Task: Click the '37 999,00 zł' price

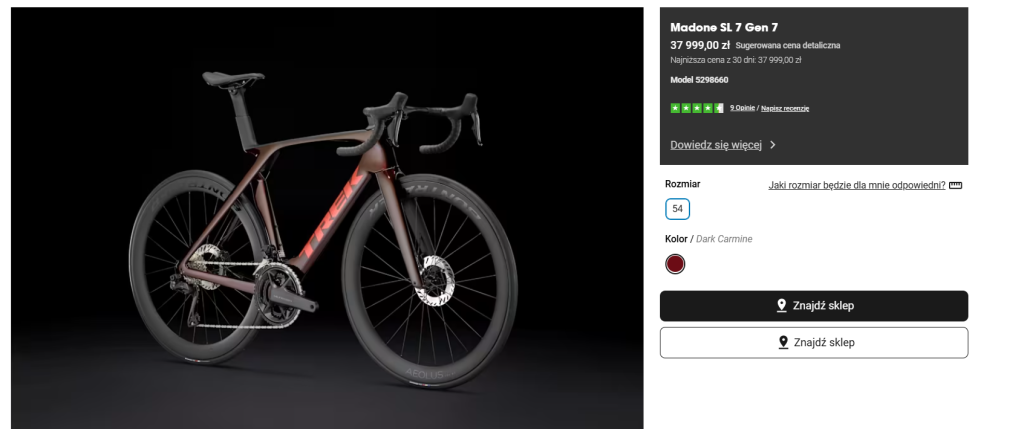Action: point(700,45)
